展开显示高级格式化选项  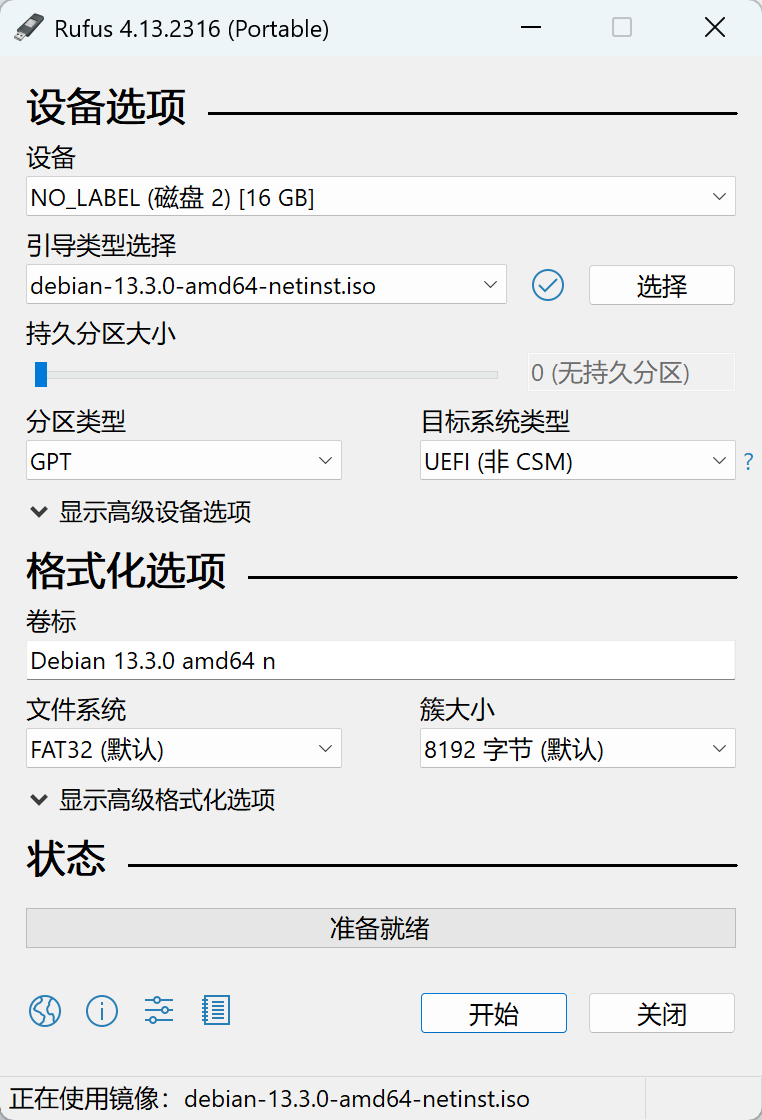152,800
